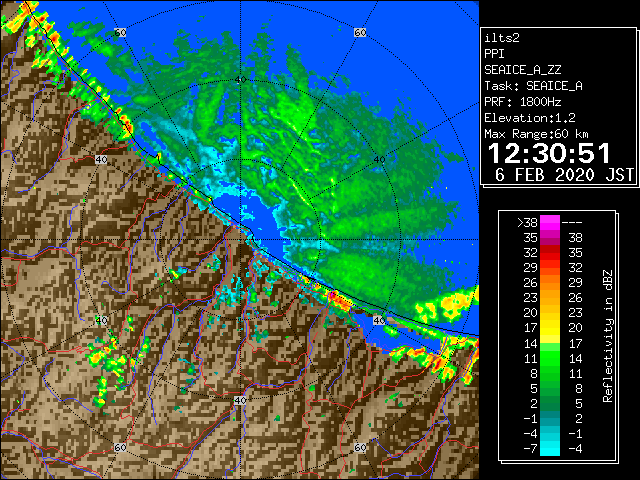Pick the magenta swatch atop the reflectivity scale
The width and height of the screenshot is (640, 480).
[550, 223]
